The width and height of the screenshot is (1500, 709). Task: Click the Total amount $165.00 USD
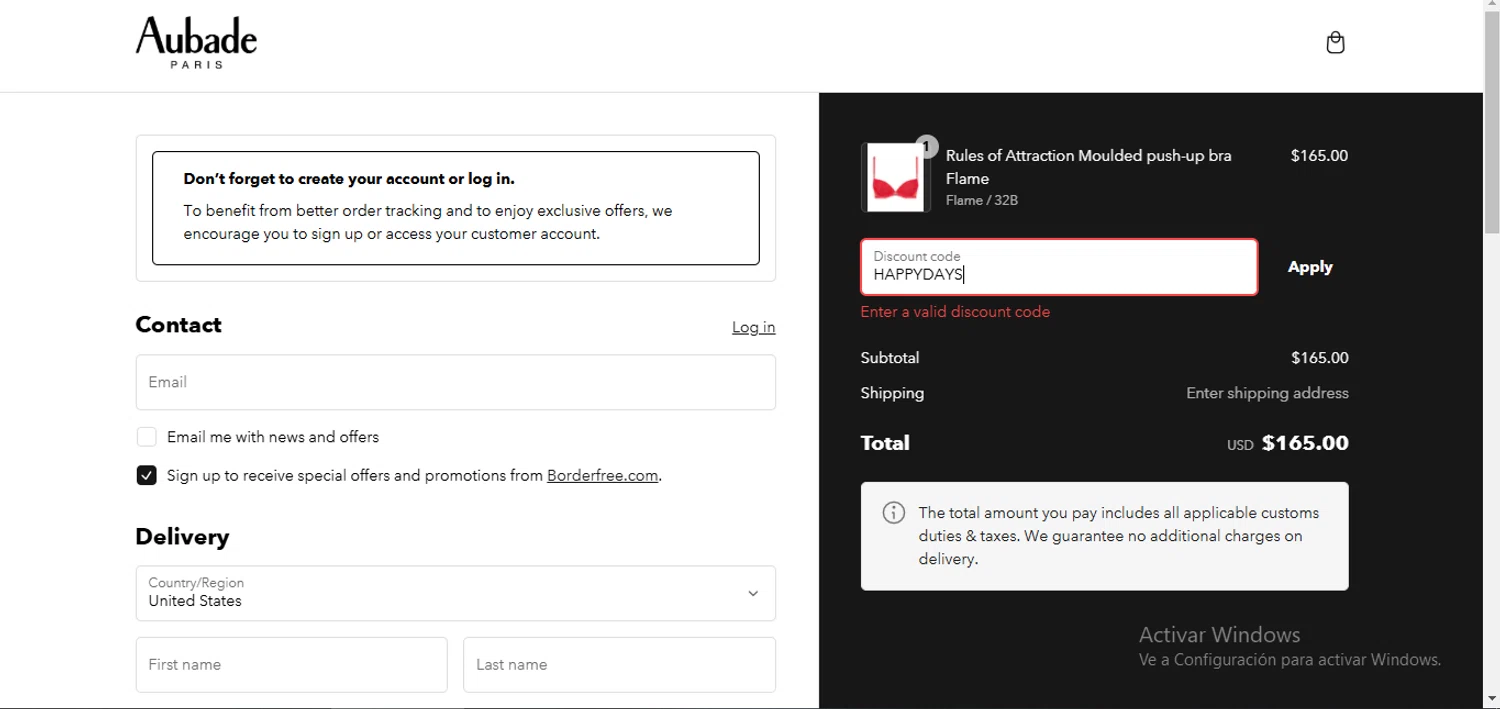coord(1288,443)
